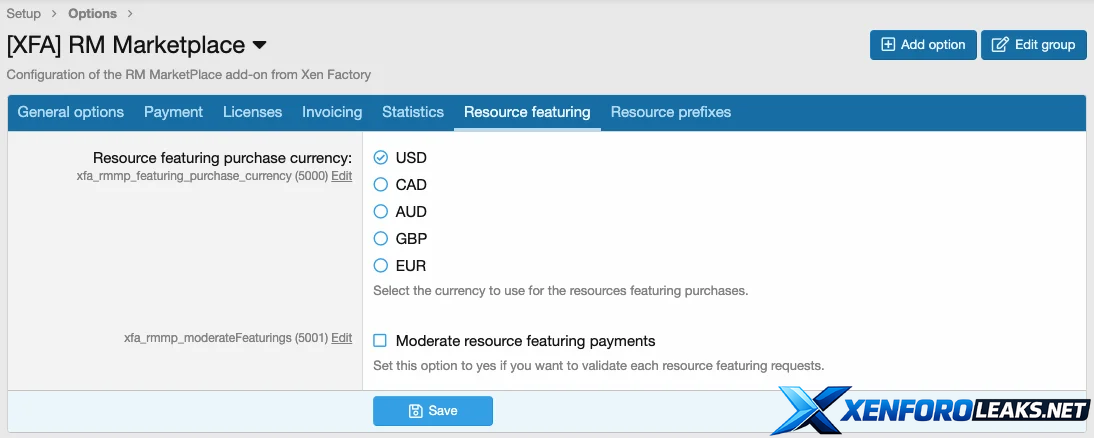Select the USD currency radio button

(x=380, y=158)
